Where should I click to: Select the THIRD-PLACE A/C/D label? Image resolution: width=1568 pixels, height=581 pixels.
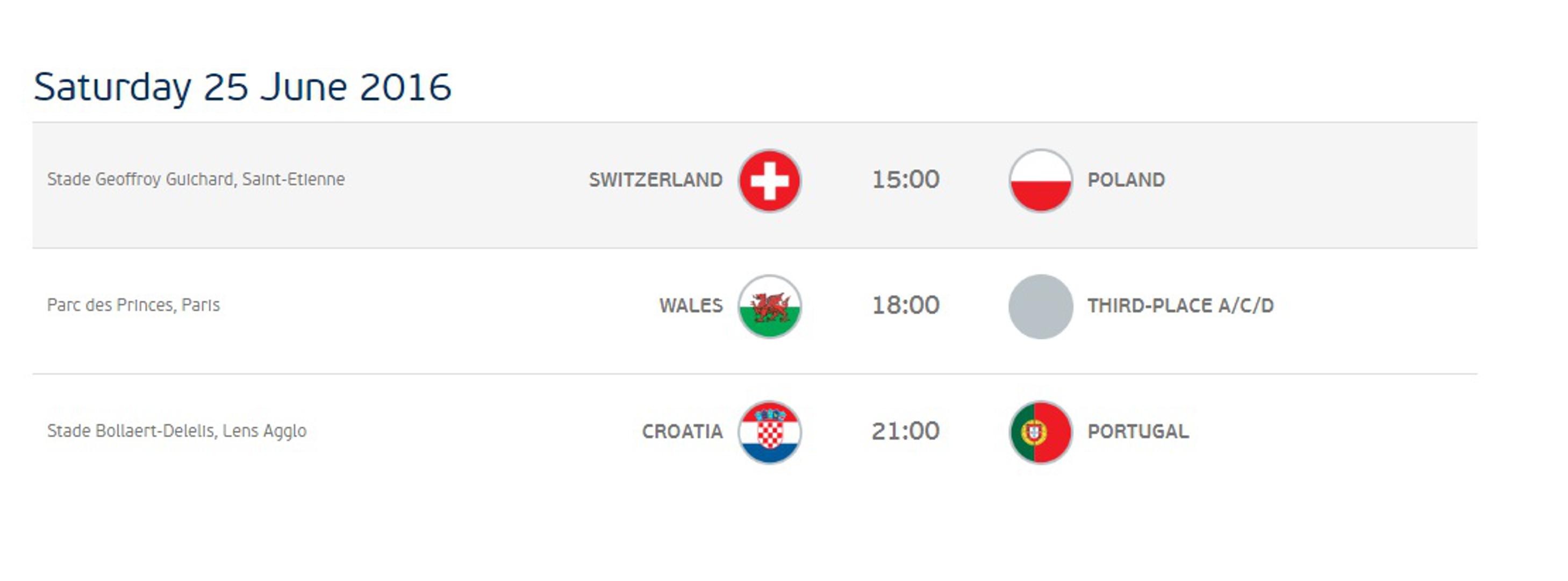tap(1180, 306)
